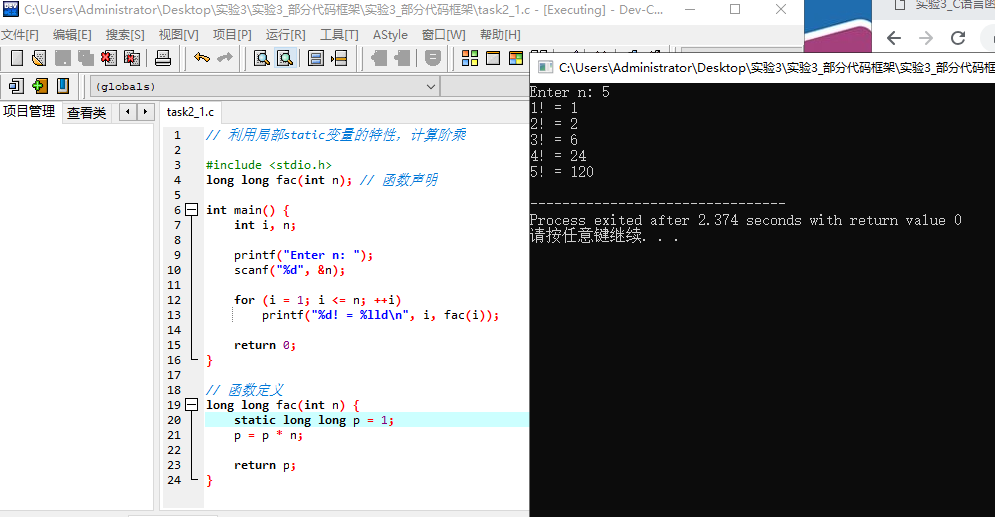
Task: Click the scanf("%d", &n); line
Action: point(289,270)
